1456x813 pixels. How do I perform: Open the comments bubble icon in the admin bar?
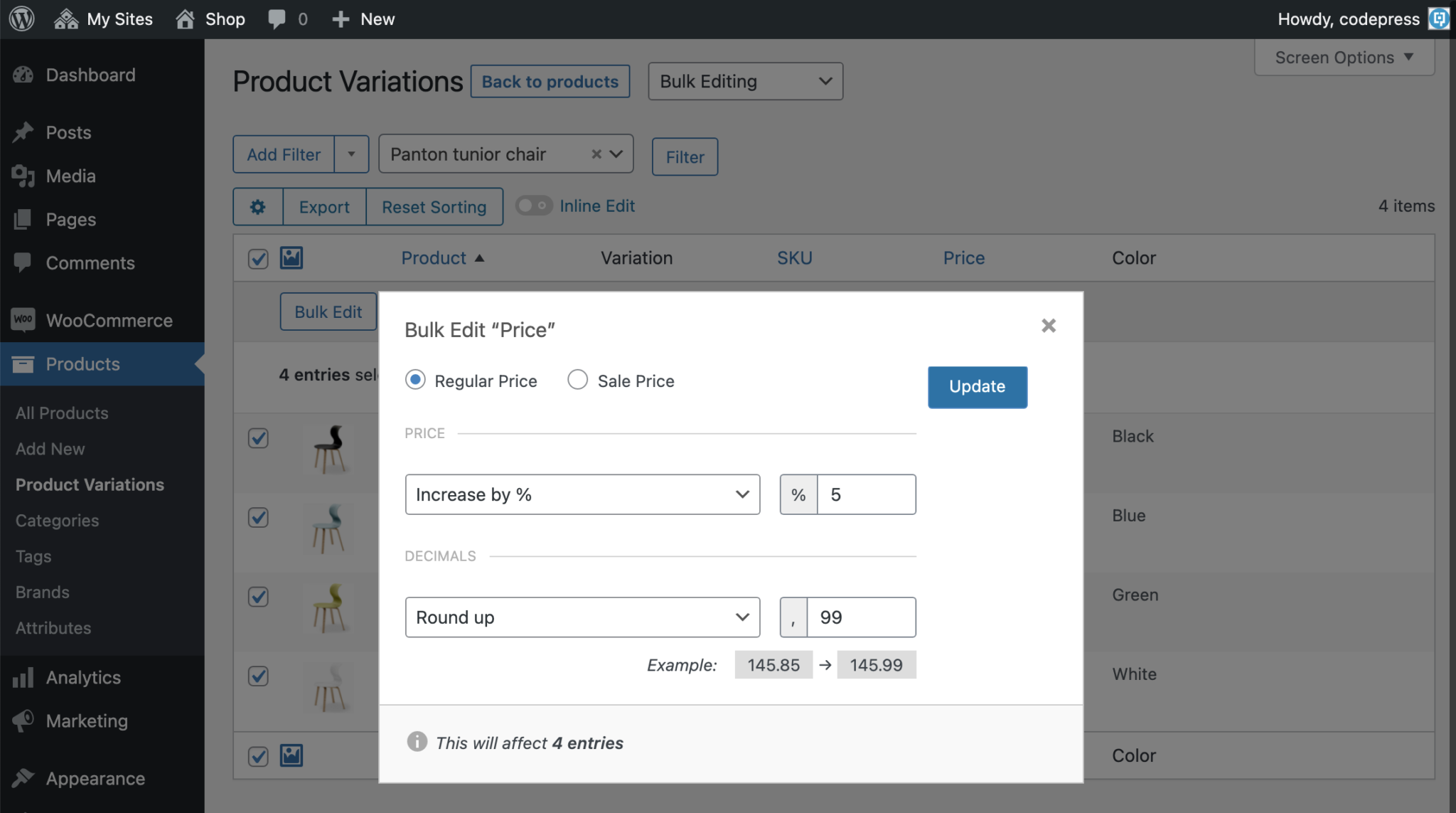coord(278,18)
